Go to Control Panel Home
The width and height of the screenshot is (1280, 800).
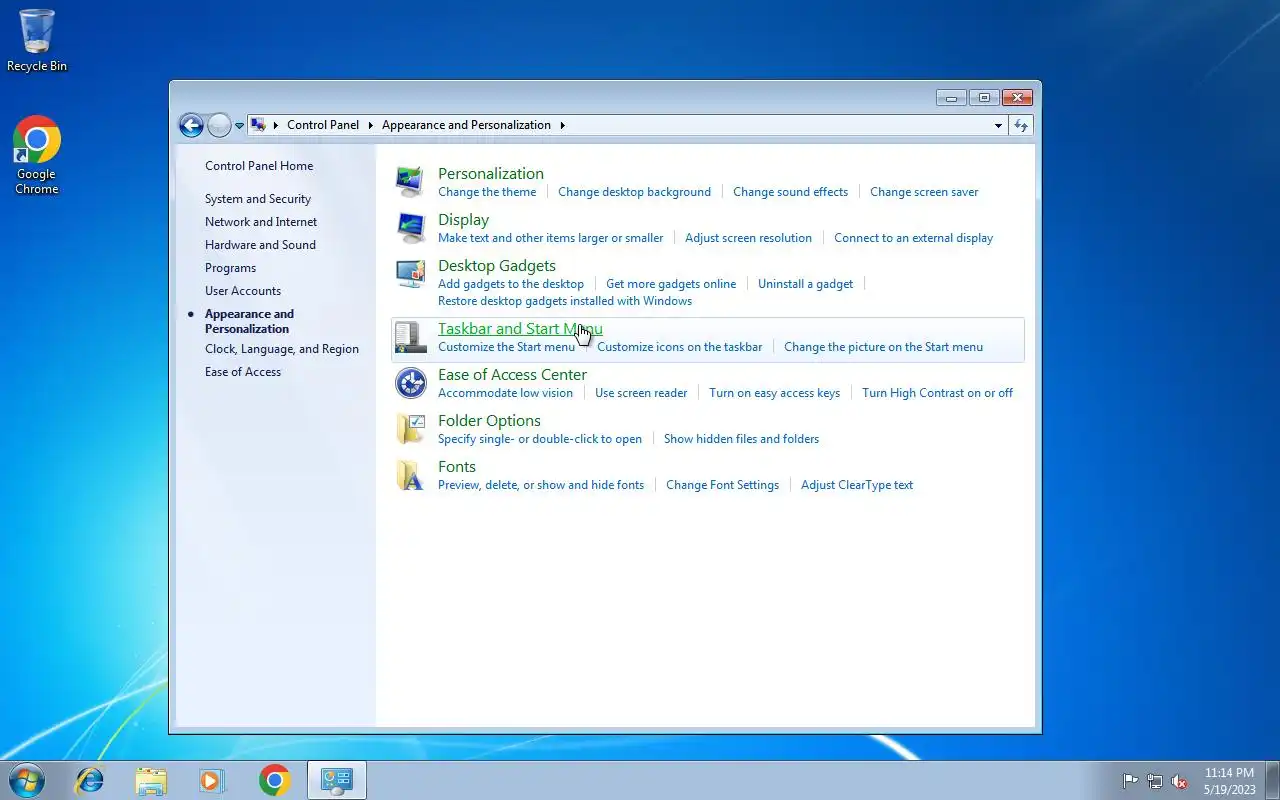[259, 166]
